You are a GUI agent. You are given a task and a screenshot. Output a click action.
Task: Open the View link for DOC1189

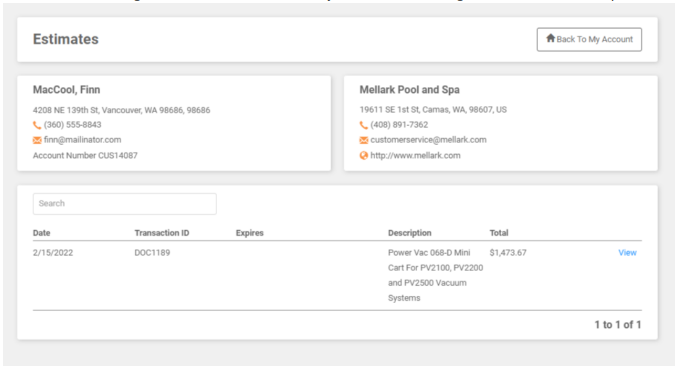pyautogui.click(x=627, y=253)
